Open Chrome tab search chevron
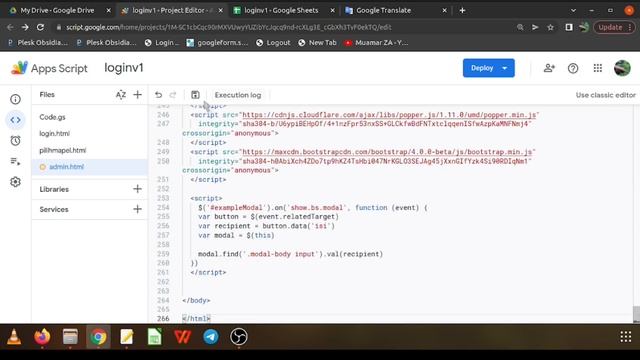Screen dimensions: 640x360 [x=573, y=11]
